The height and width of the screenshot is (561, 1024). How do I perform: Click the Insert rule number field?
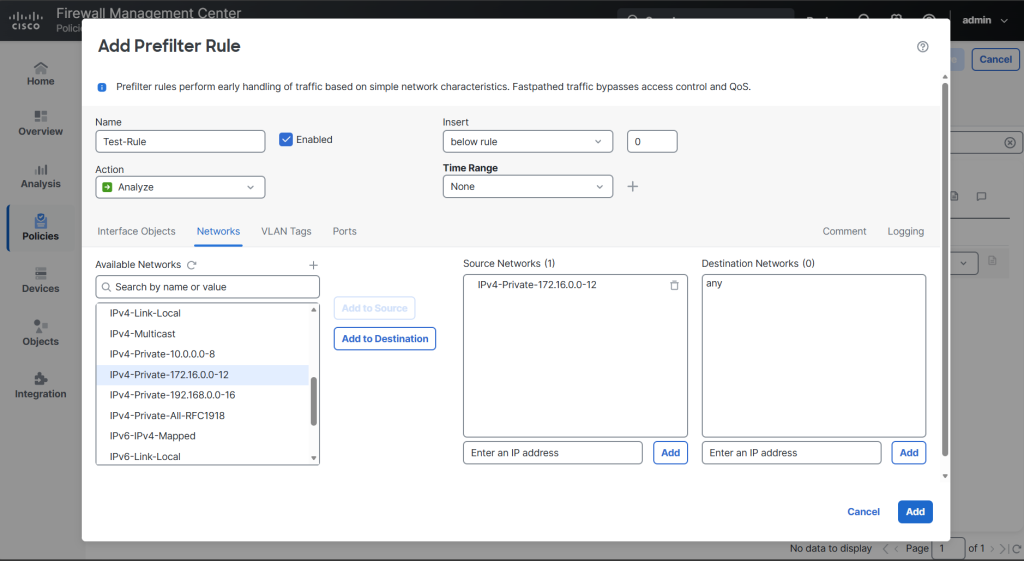[x=652, y=142]
